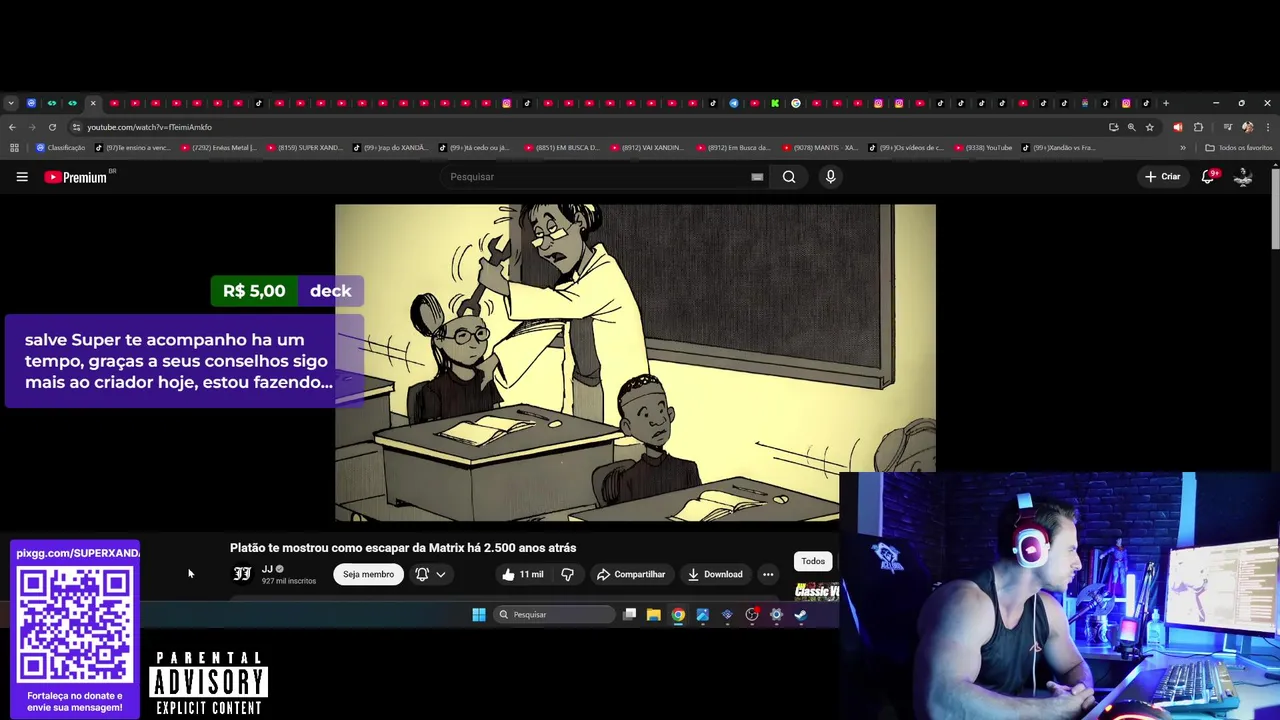
Task: View site information icon beside URL
Action: [x=76, y=127]
